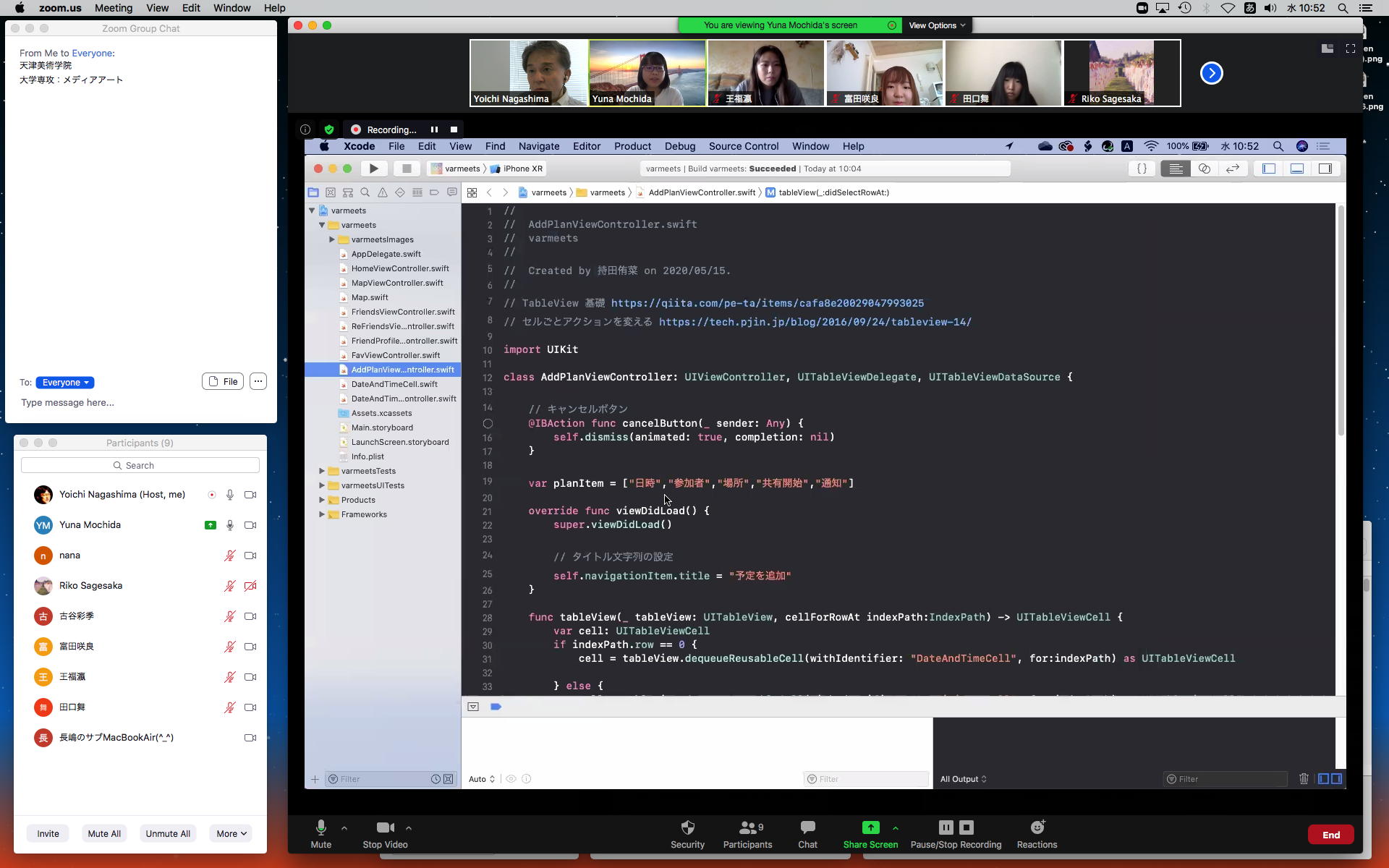The width and height of the screenshot is (1389, 868).
Task: Mute your microphone in Zoom toolbar
Action: point(320,827)
